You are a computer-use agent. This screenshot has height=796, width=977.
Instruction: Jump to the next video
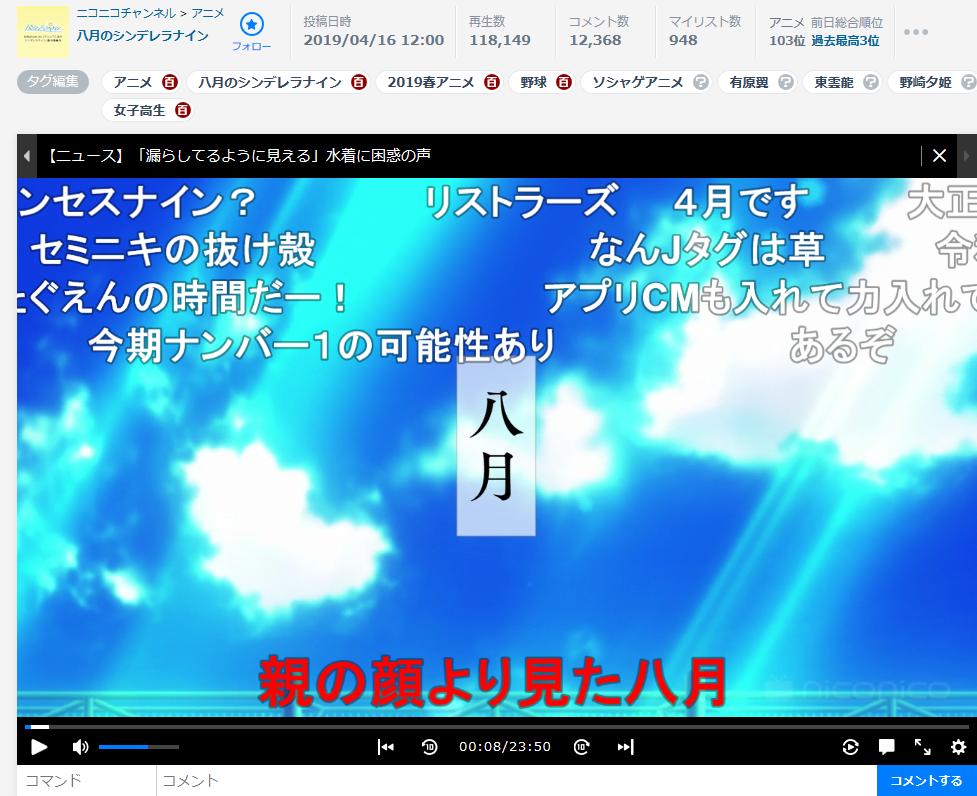pyautogui.click(x=625, y=746)
